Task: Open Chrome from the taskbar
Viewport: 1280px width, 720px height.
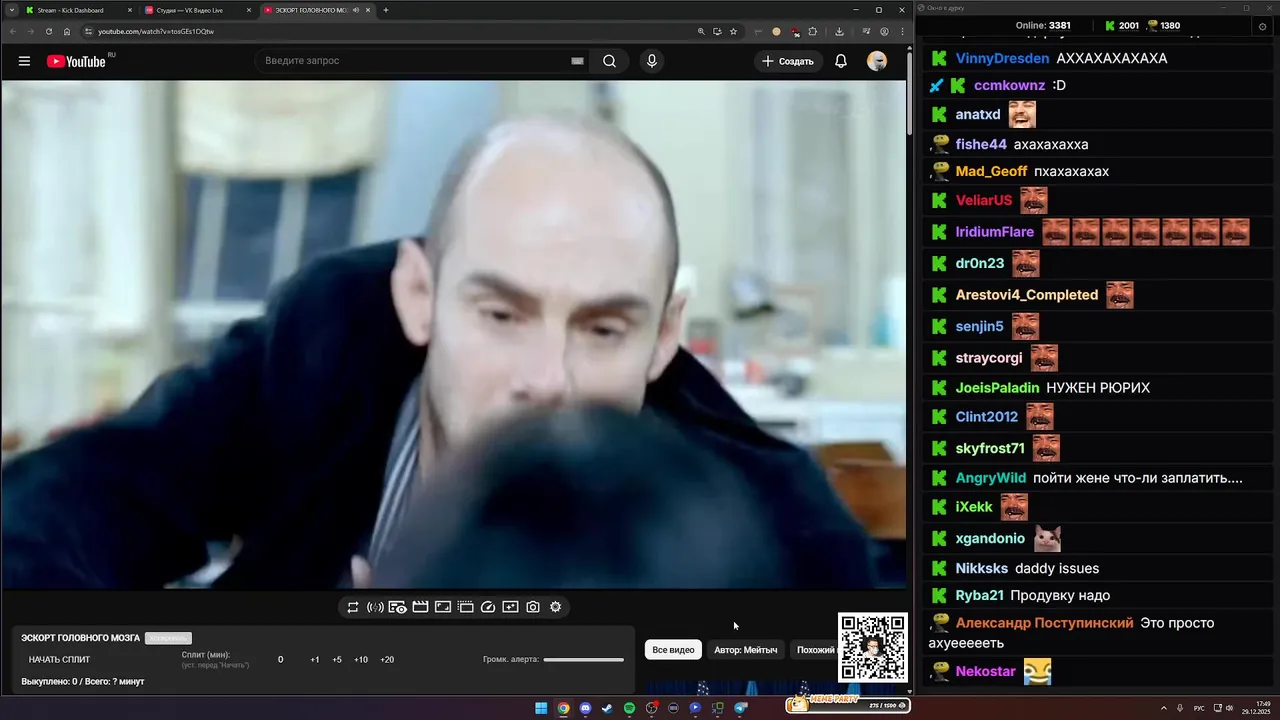Action: point(563,708)
